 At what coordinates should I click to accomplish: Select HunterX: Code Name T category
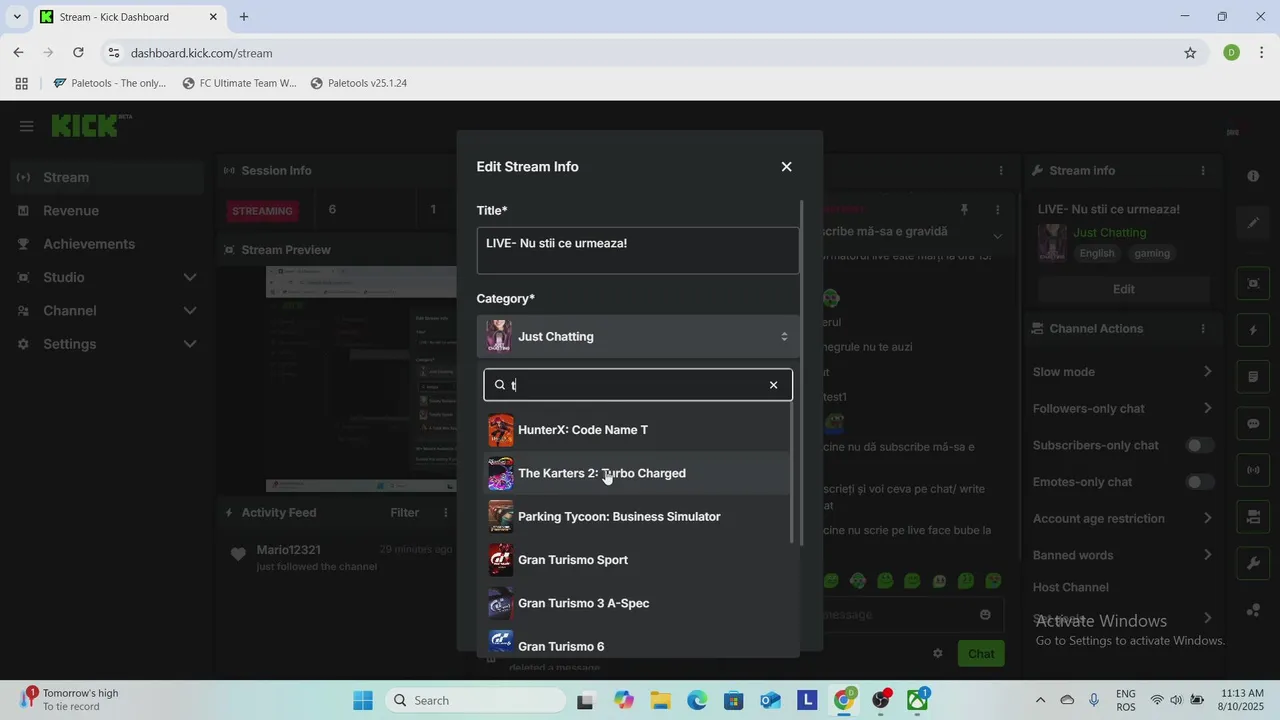pos(637,430)
